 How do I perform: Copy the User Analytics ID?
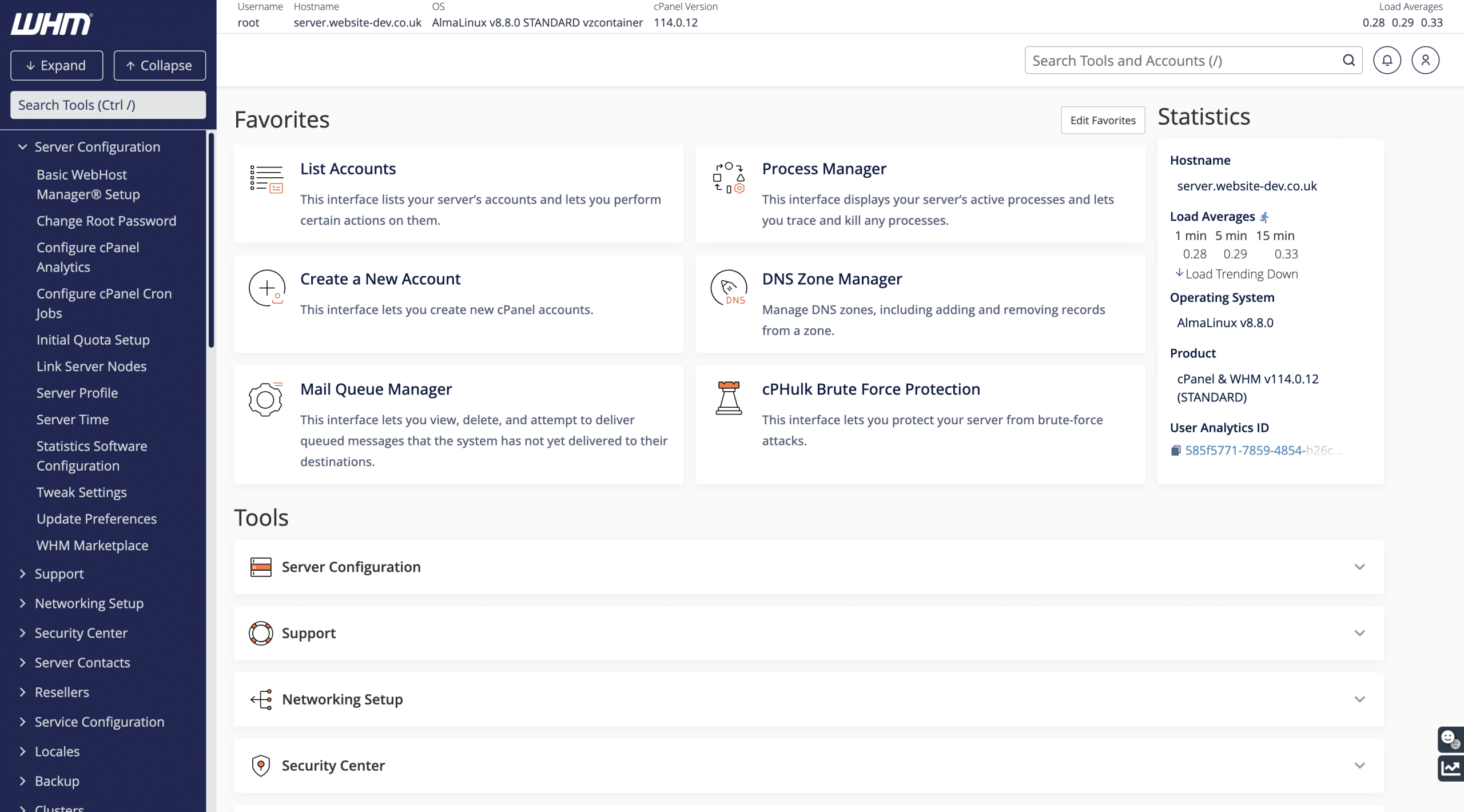pos(1176,451)
